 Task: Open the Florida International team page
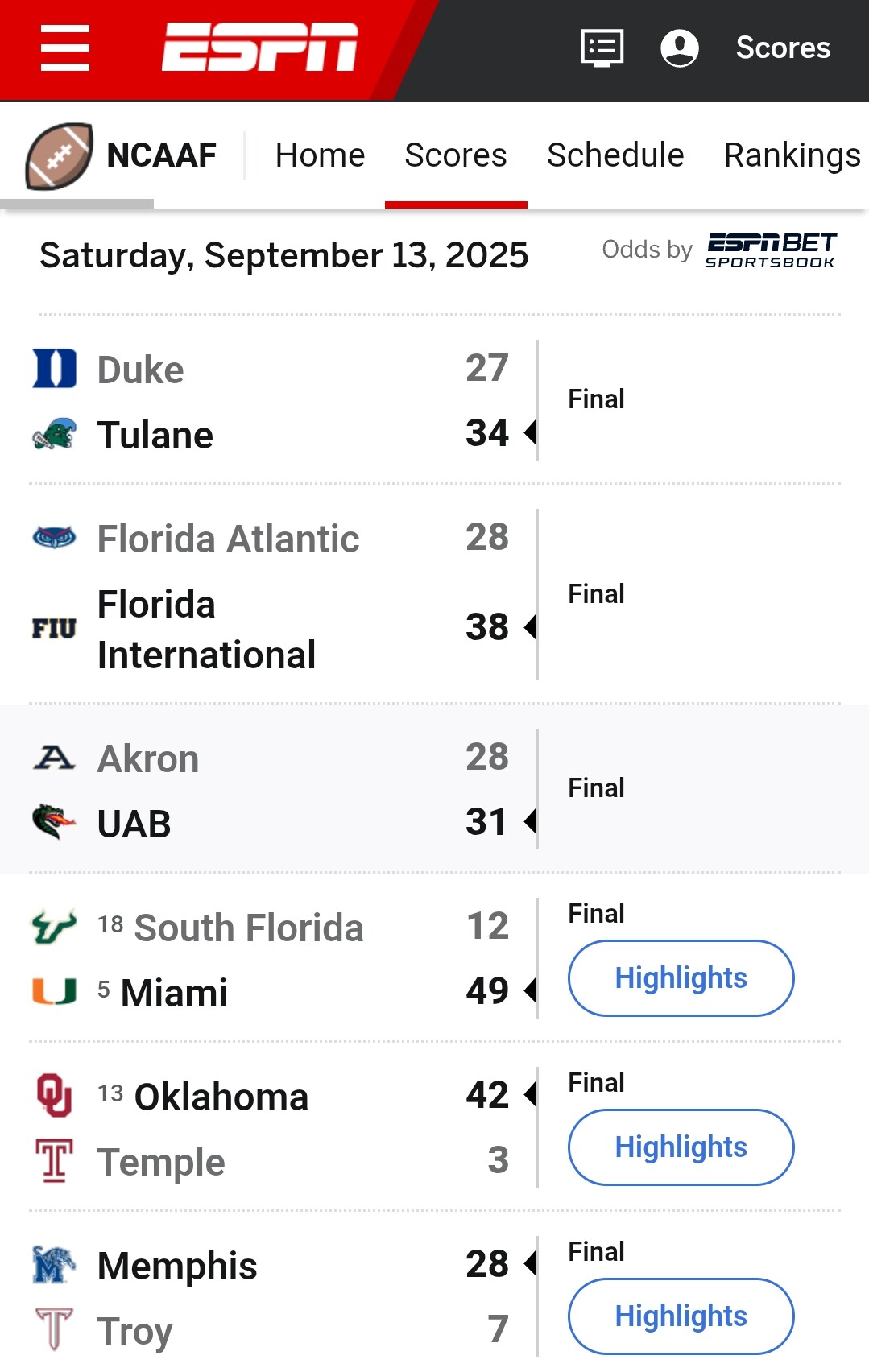pos(206,629)
